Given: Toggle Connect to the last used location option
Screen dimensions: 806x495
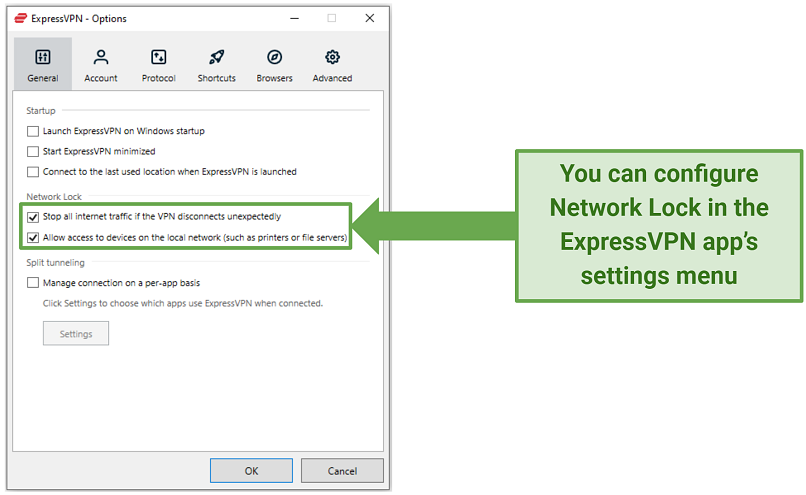Looking at the screenshot, I should tap(33, 171).
